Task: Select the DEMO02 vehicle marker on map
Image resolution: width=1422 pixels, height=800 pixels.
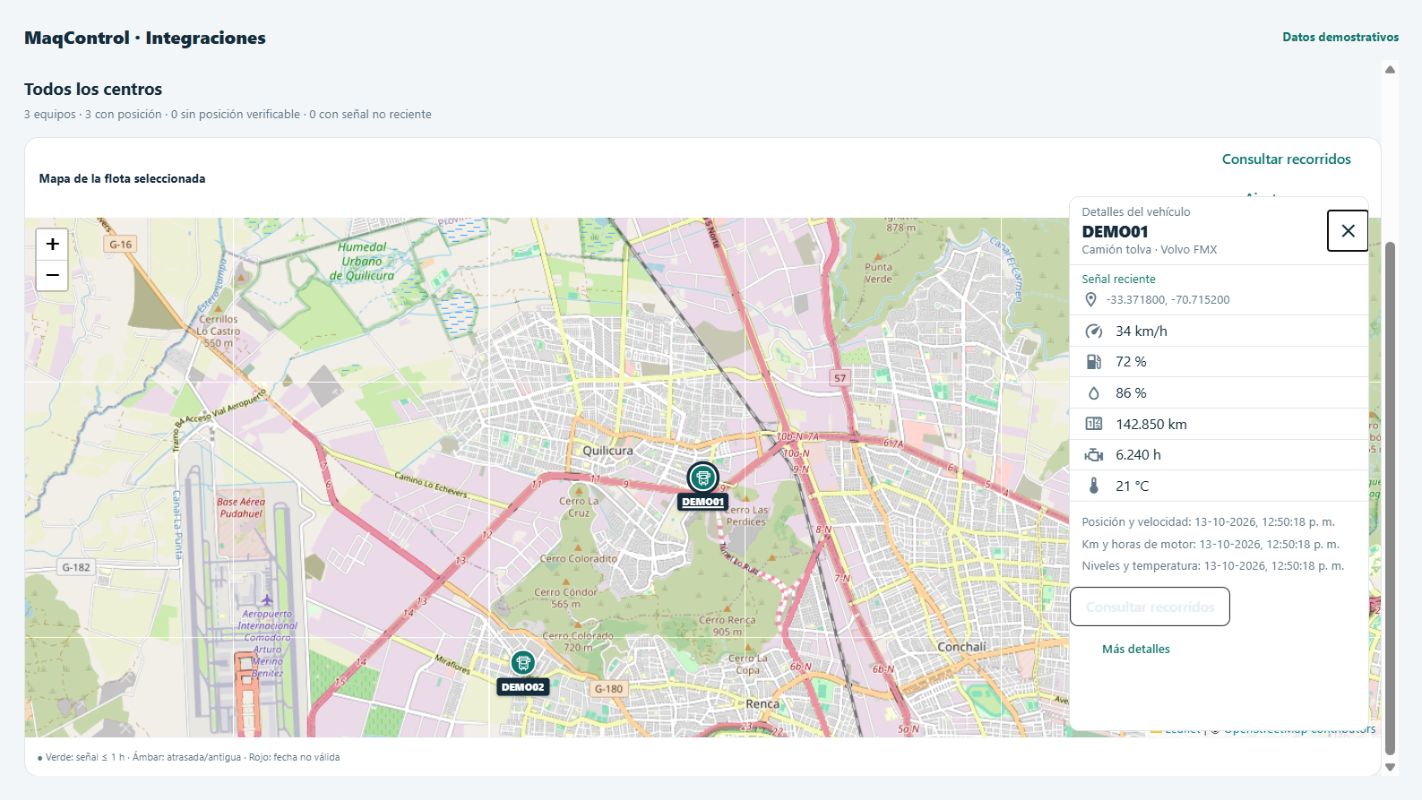Action: 522,662
